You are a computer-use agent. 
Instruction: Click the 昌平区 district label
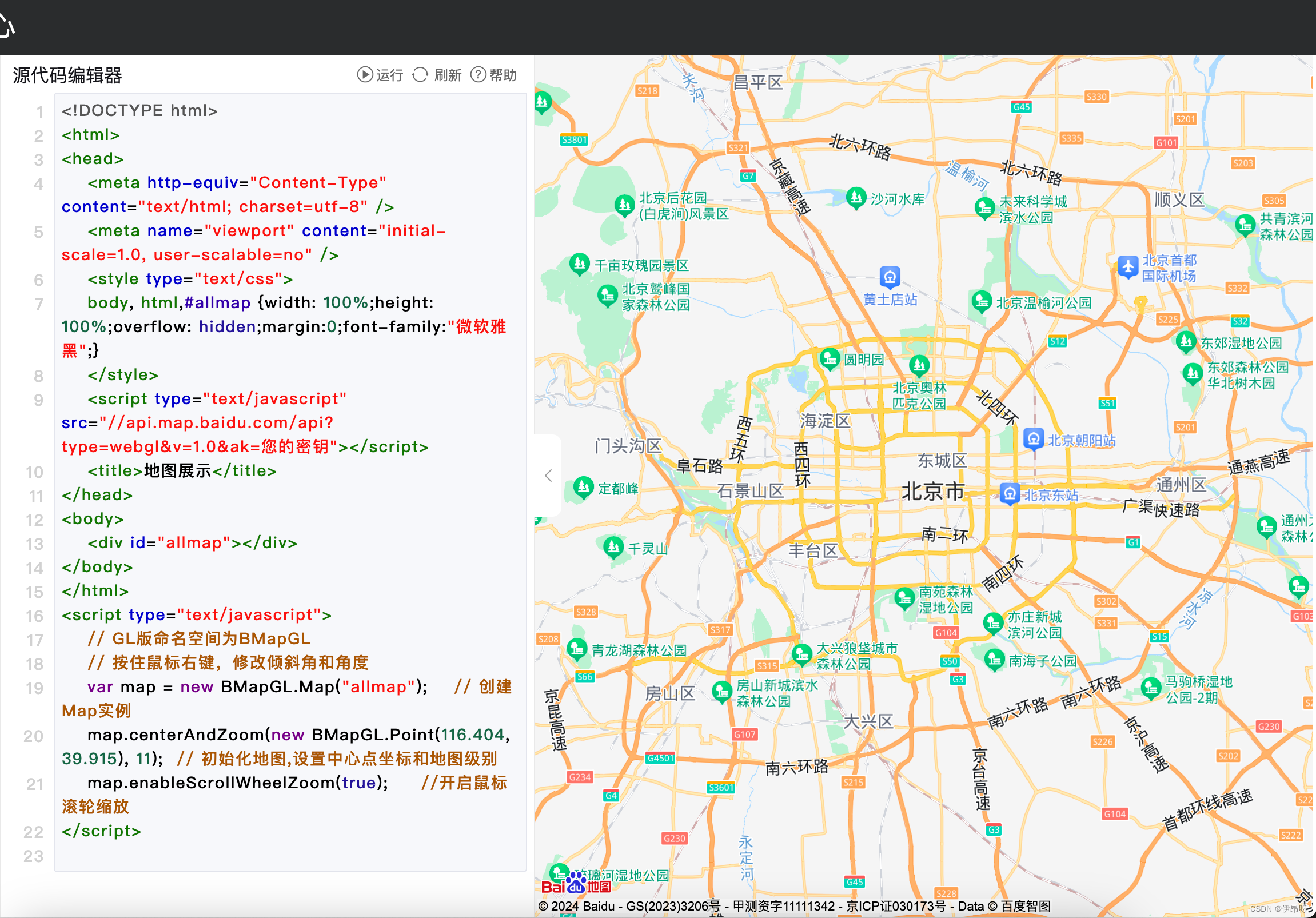tap(758, 82)
